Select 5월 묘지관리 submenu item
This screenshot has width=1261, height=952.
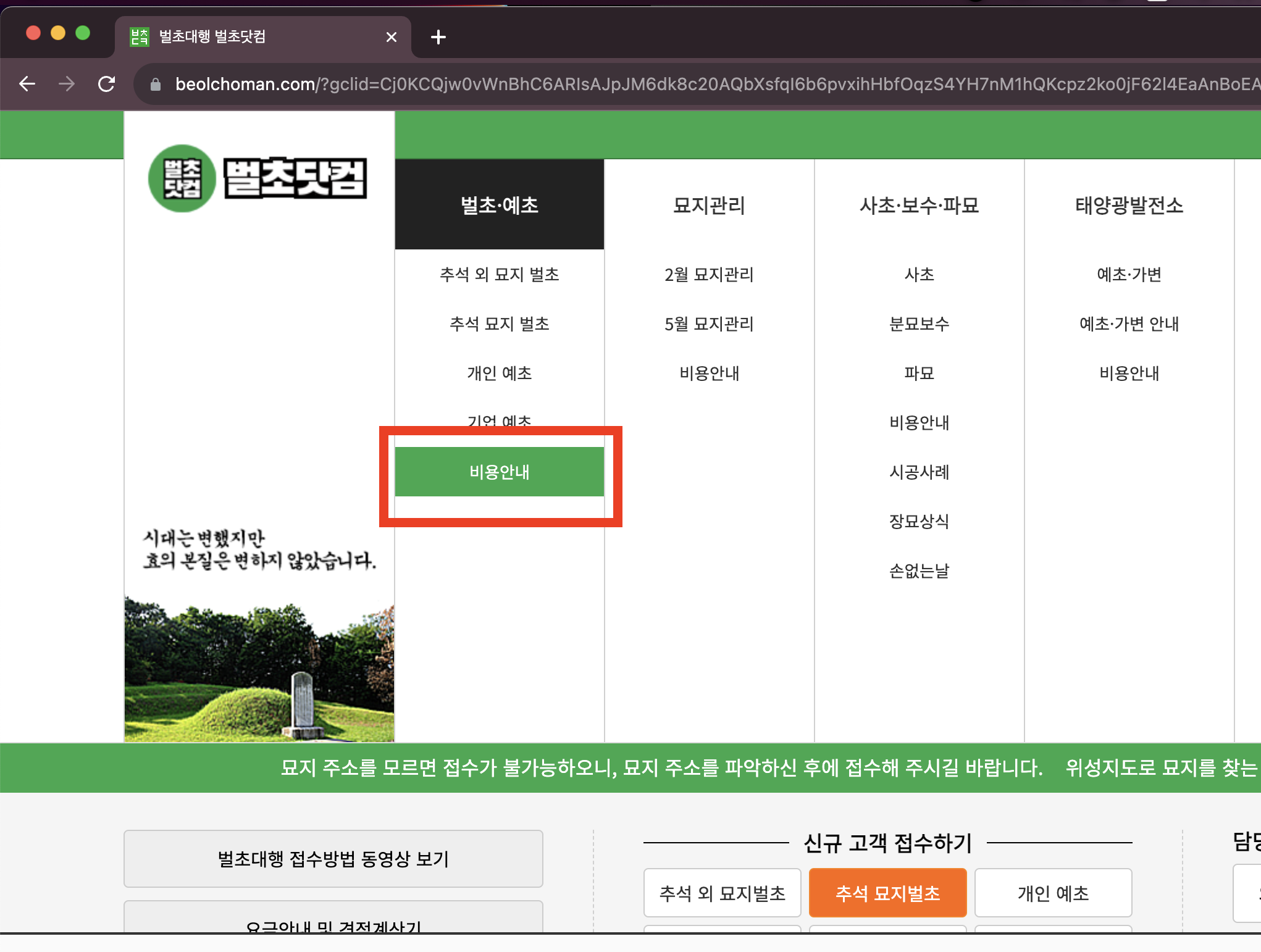point(709,324)
